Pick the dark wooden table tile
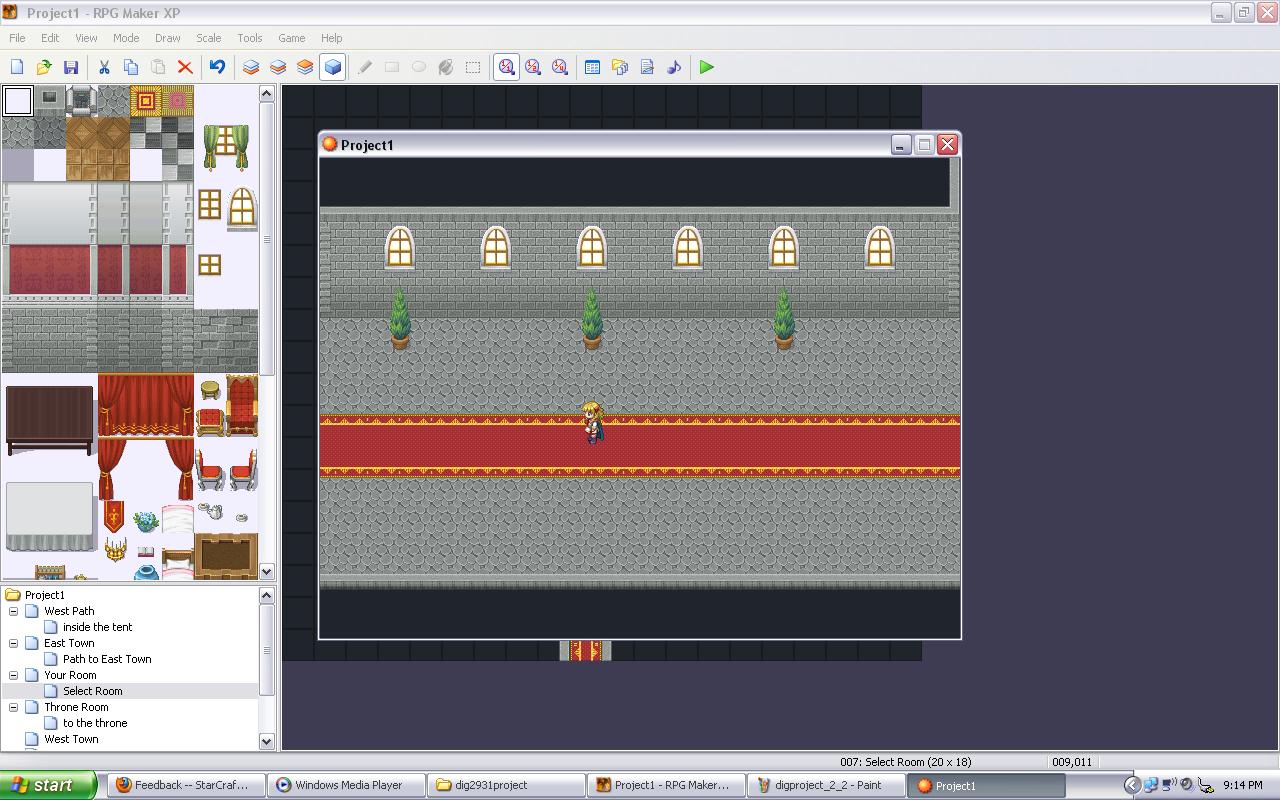The image size is (1280, 800). [50, 420]
